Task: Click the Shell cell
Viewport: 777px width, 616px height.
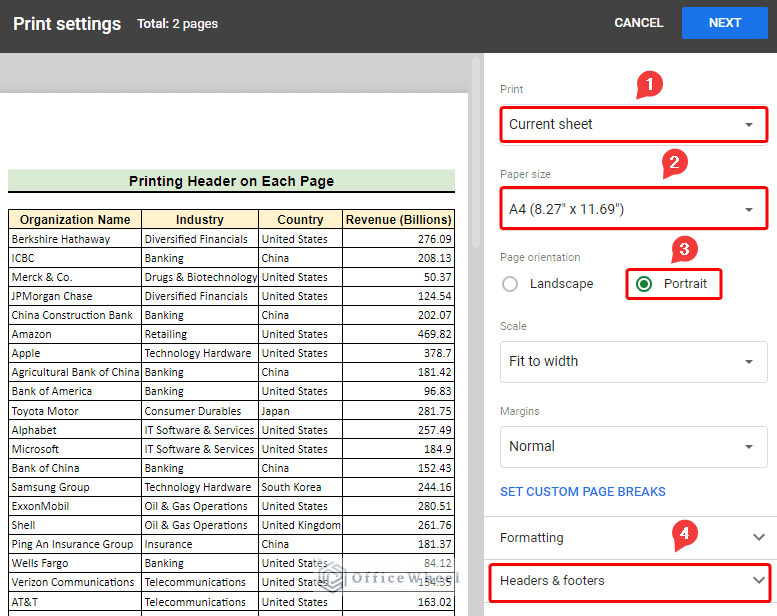Action: [75, 525]
